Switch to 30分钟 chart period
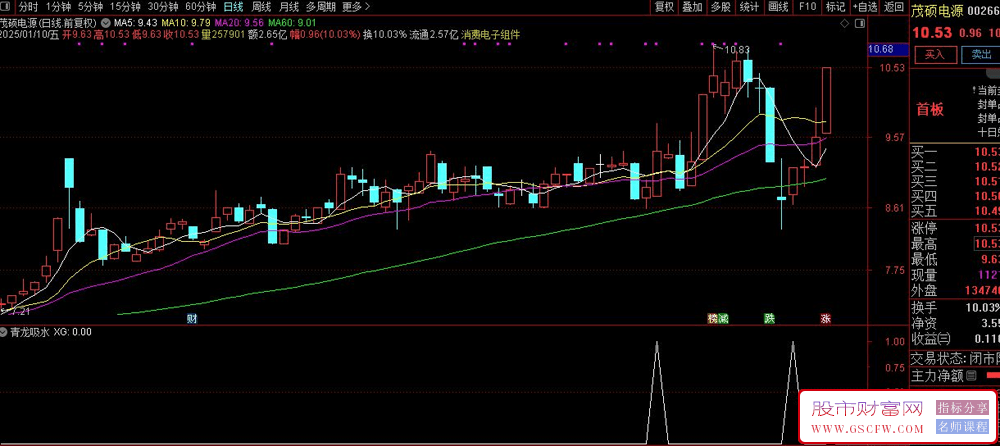The image size is (1000, 446). coord(163,7)
